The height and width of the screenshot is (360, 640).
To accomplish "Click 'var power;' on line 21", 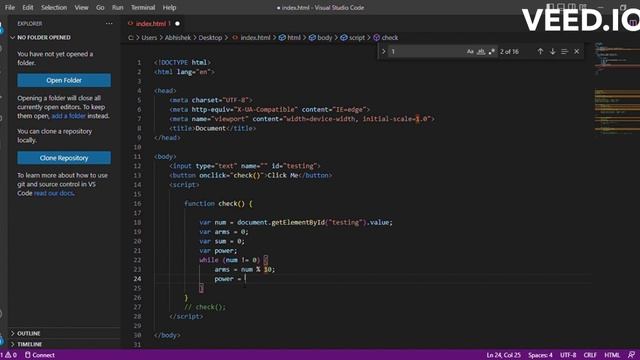I will [x=218, y=251].
